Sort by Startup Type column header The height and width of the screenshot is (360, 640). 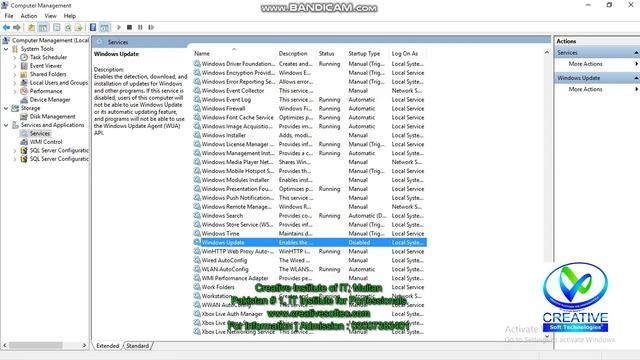point(367,53)
